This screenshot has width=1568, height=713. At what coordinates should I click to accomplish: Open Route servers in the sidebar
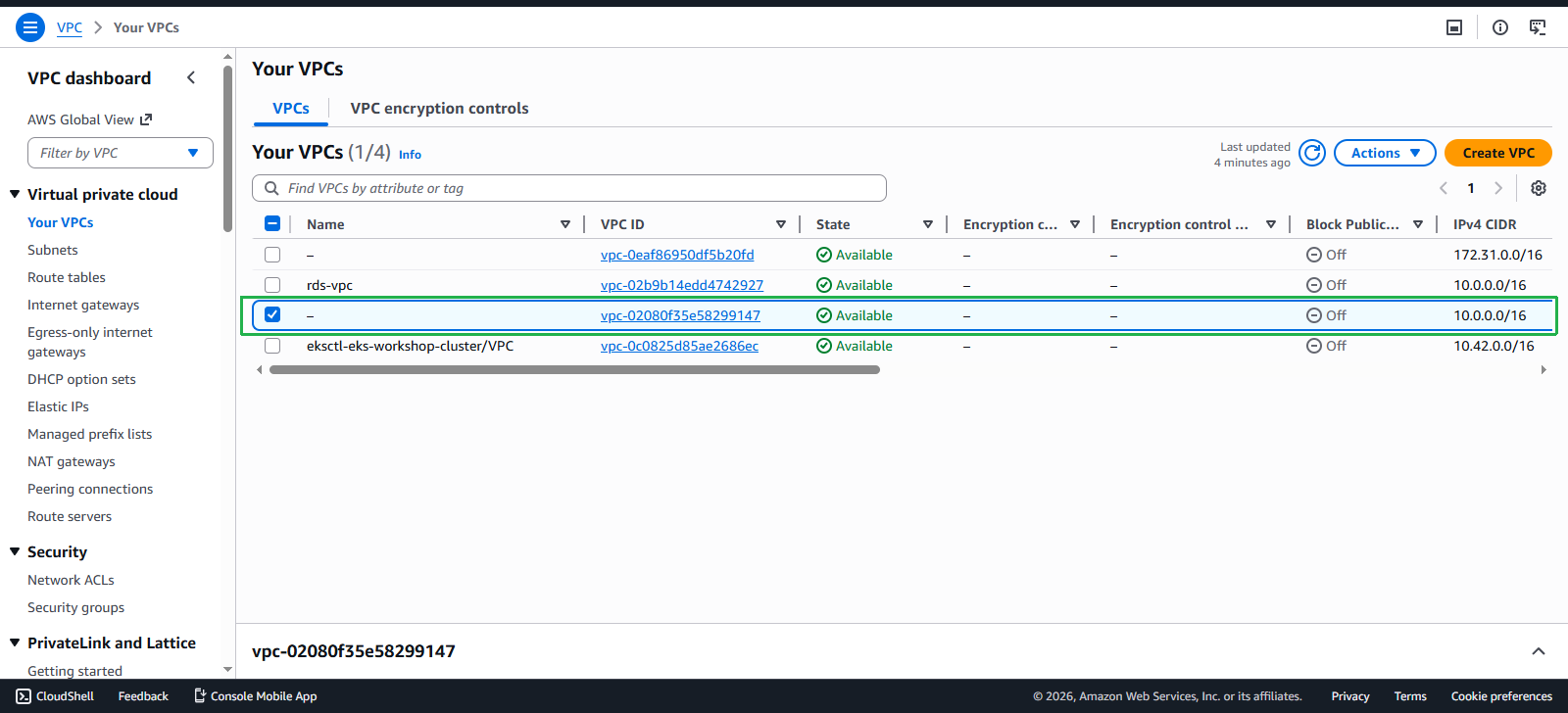click(x=70, y=516)
